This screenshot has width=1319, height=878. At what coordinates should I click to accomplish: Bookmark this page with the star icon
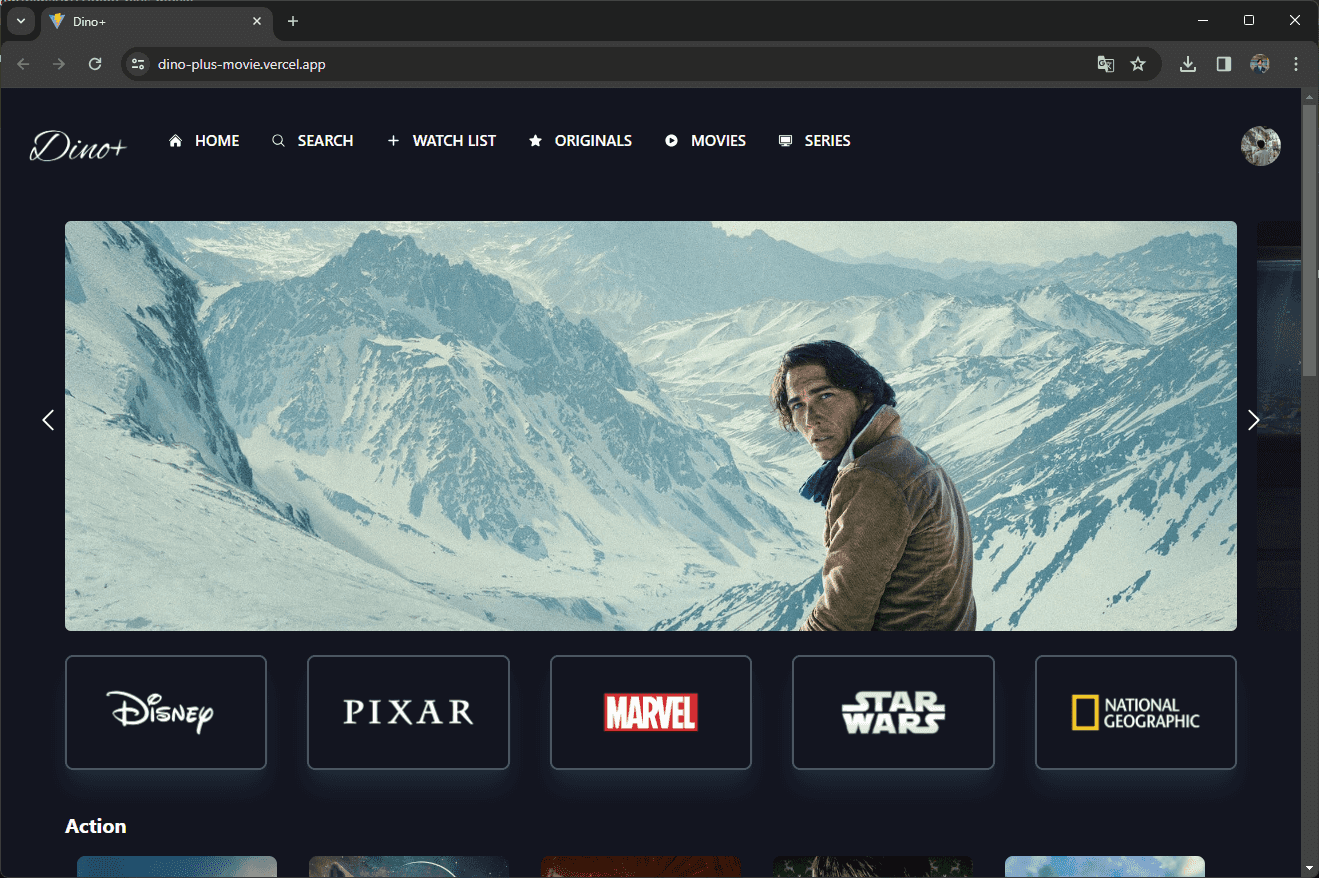[1138, 64]
